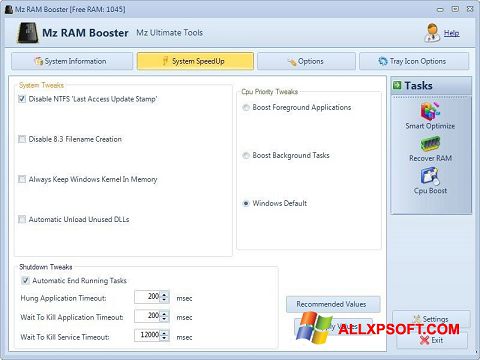Click the Help doctor icon
Viewport: 480px width, 360px height.
pyautogui.click(x=432, y=33)
